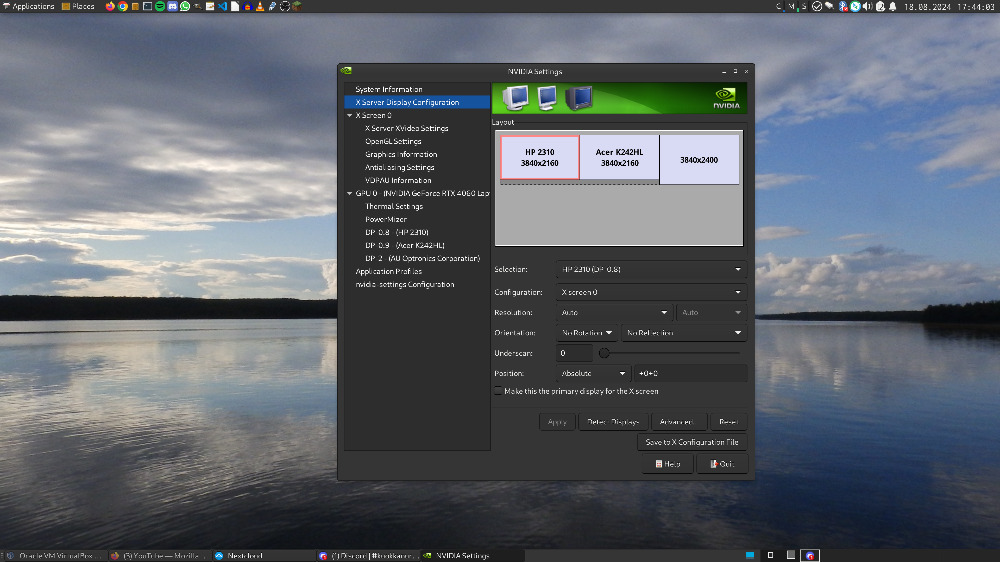The height and width of the screenshot is (562, 1000).
Task: Open Application Profiles page
Action: tap(388, 272)
